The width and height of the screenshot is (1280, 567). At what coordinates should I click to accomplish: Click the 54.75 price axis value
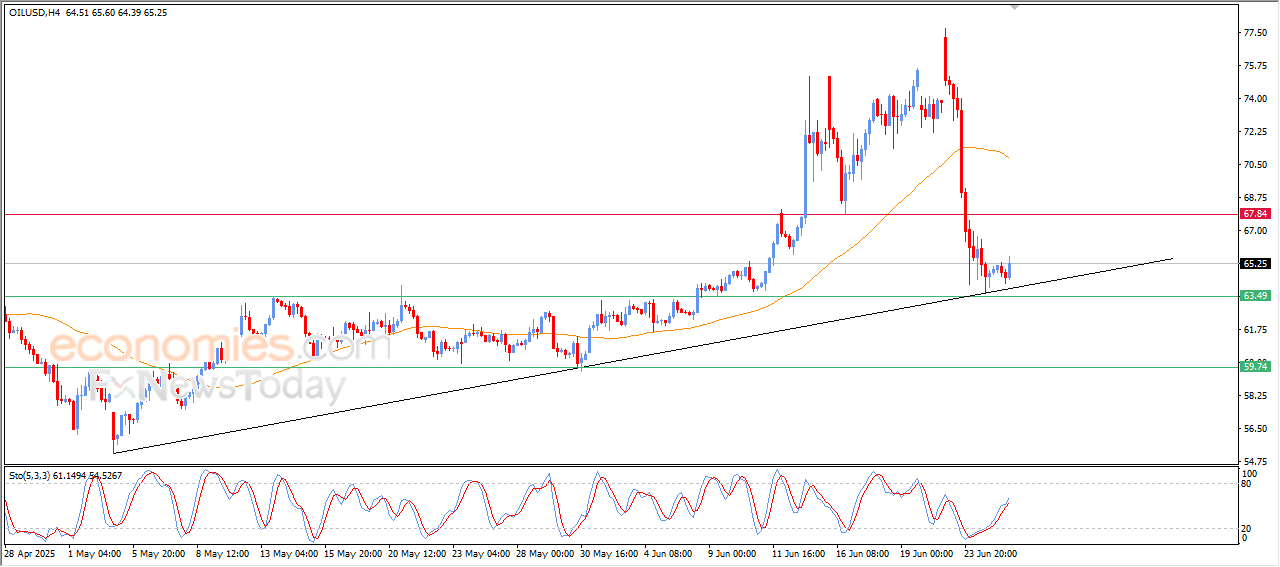pos(1256,461)
